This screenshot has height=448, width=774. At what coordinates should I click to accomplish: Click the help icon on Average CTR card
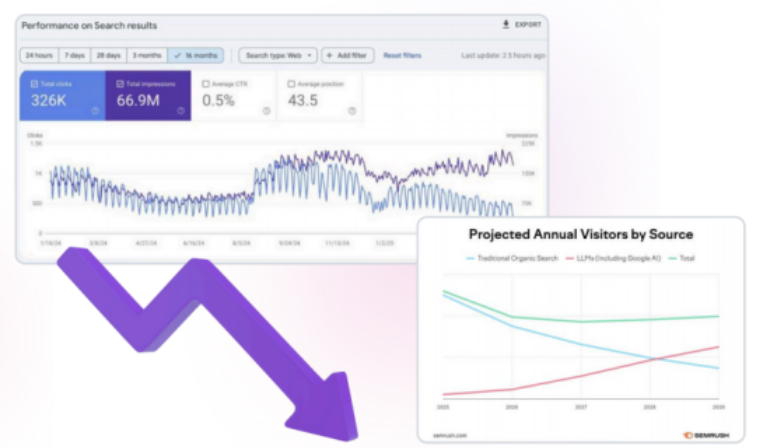click(267, 111)
